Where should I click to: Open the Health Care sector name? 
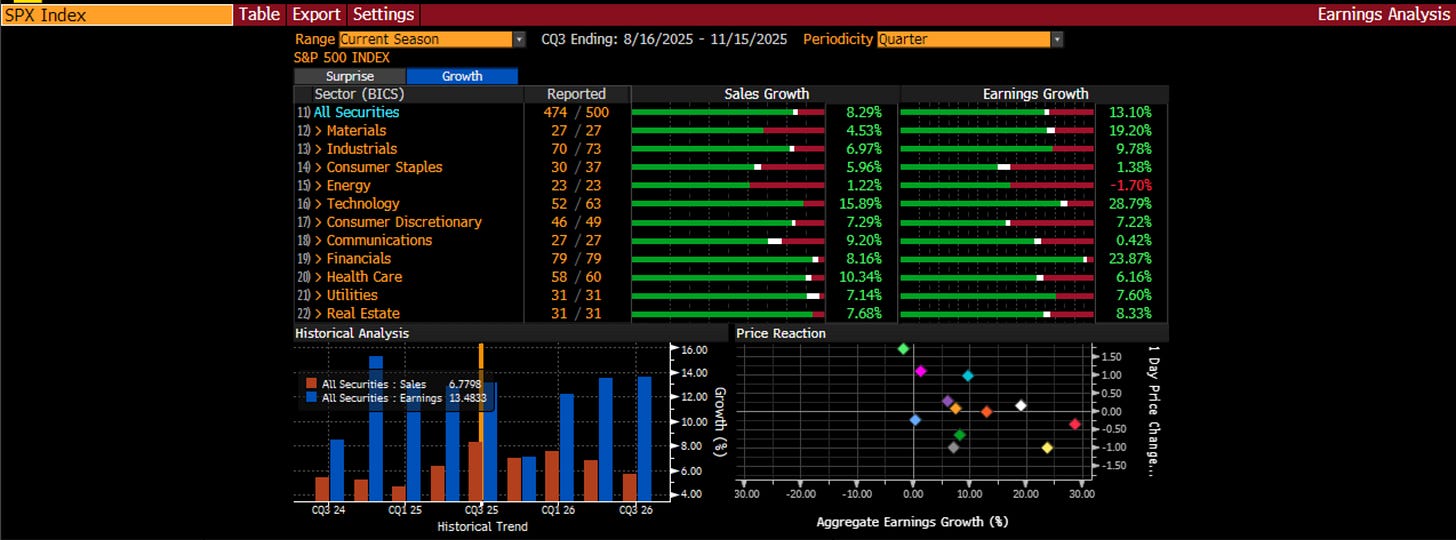(x=364, y=277)
